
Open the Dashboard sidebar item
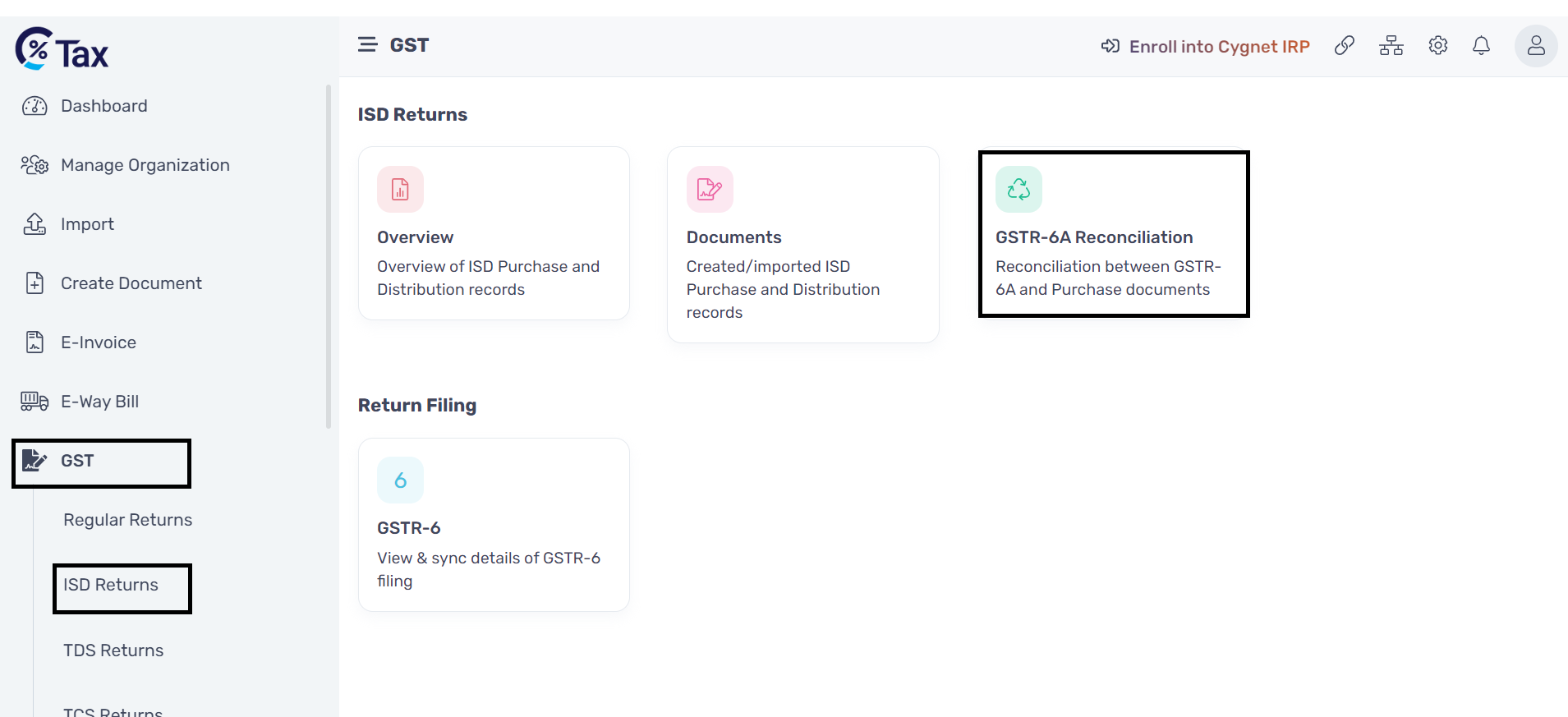click(84, 106)
